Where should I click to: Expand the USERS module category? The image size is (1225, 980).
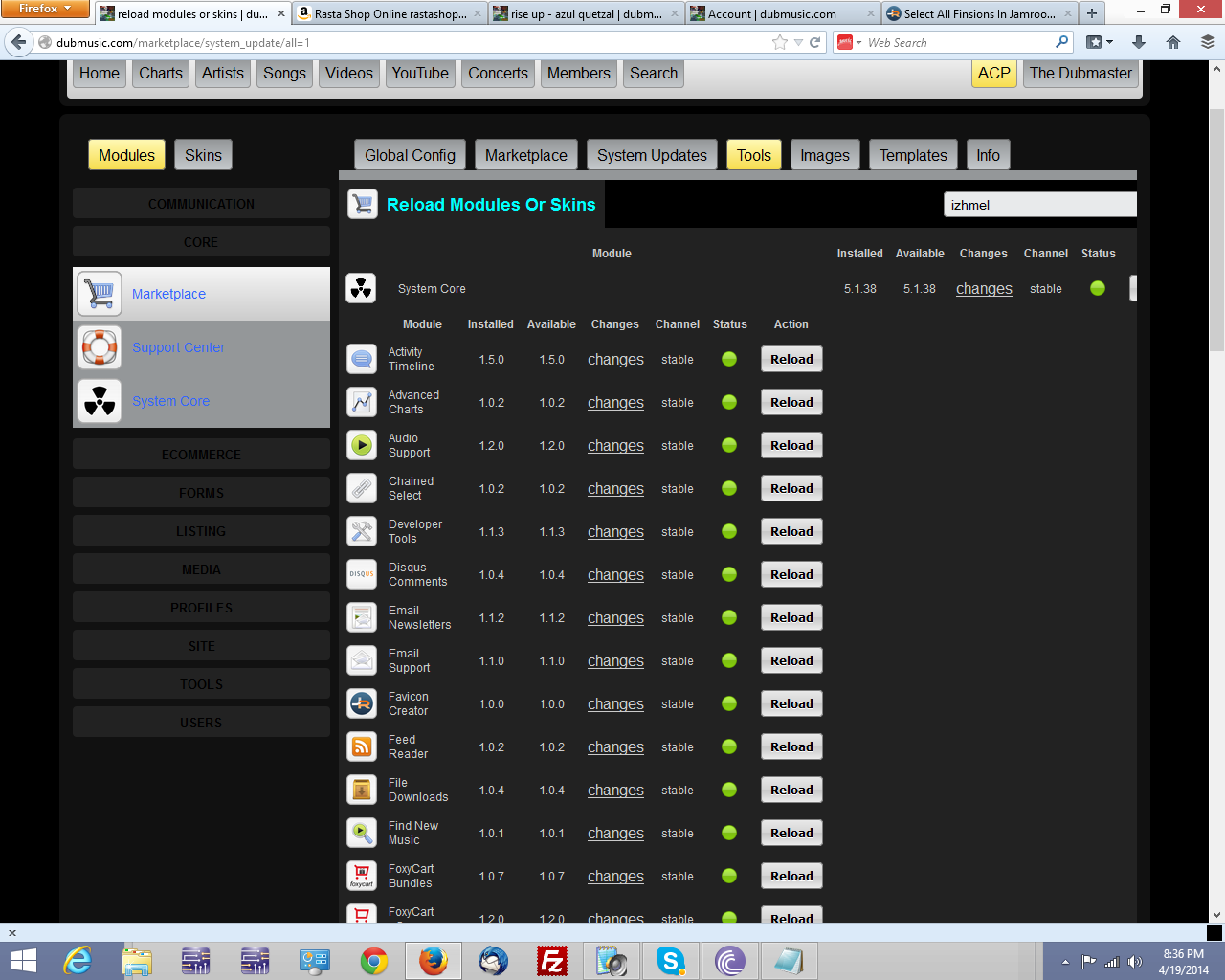(x=201, y=723)
